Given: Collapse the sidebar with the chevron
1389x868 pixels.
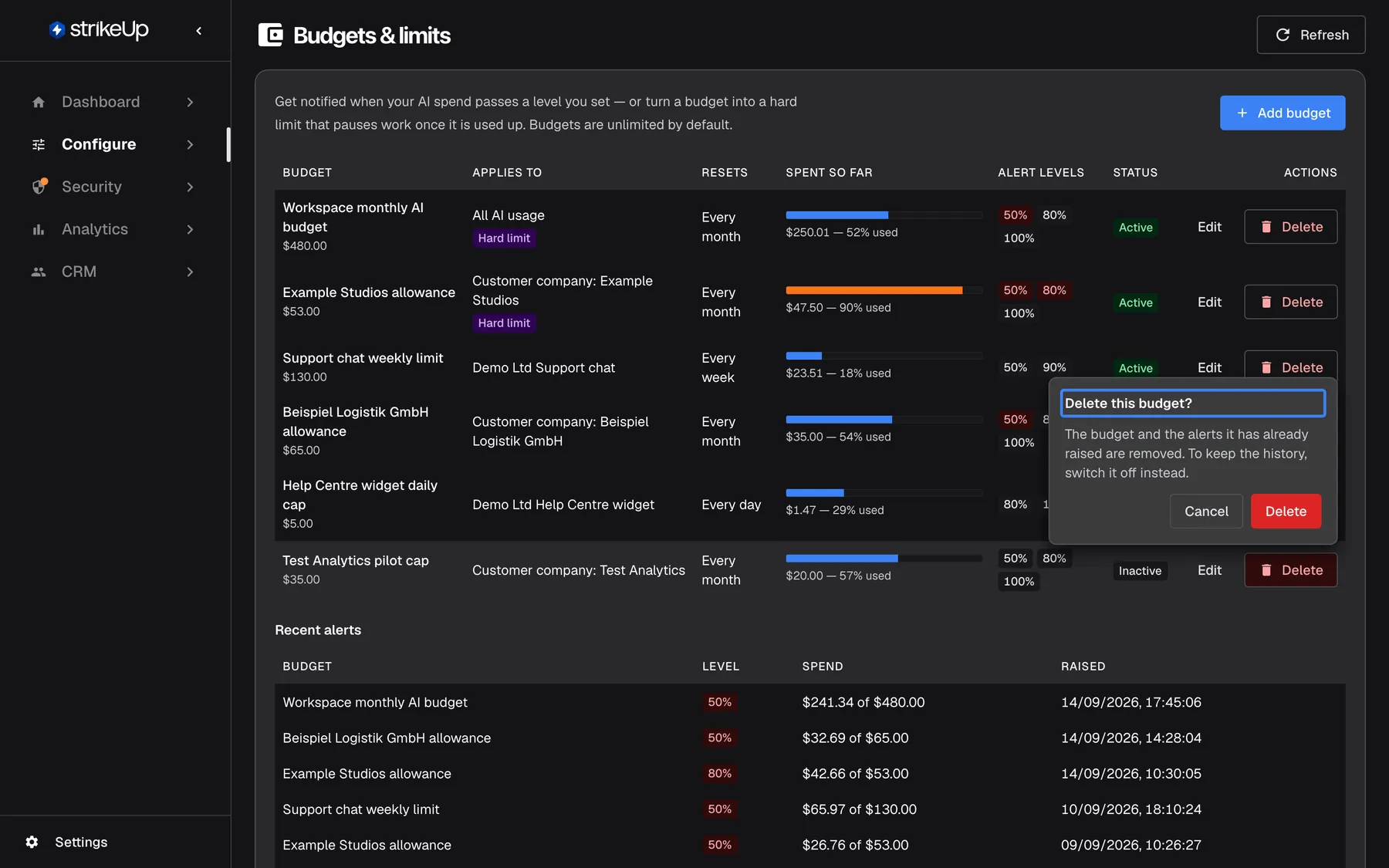Looking at the screenshot, I should tap(199, 31).
